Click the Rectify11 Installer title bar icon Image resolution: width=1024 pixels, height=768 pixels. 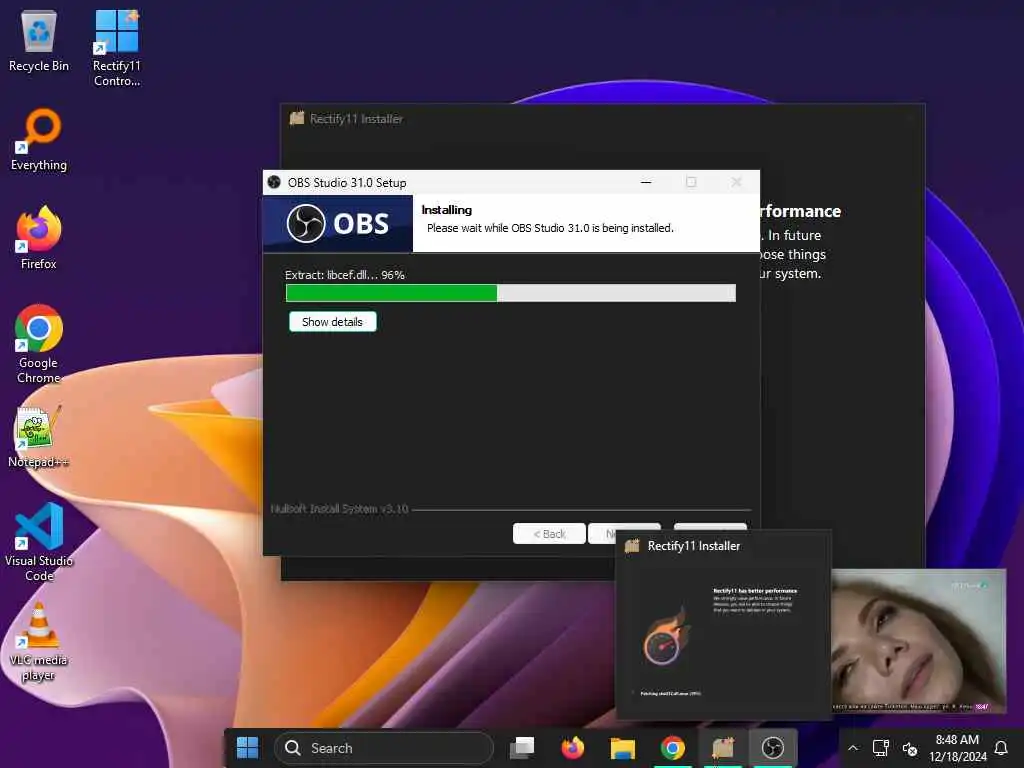click(x=297, y=118)
